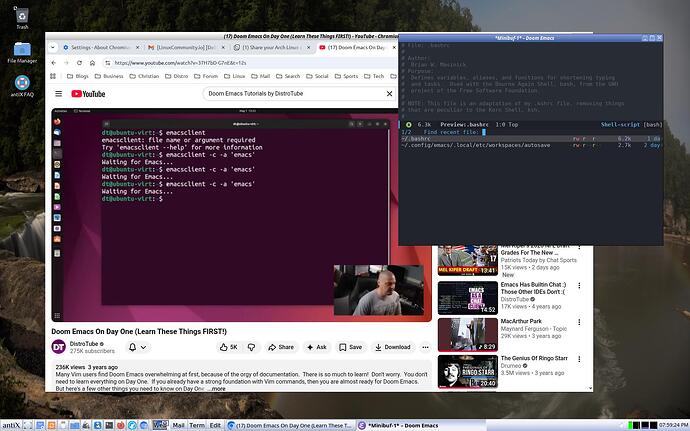Select the workspaces/autosave recent file in Emacs
The width and height of the screenshot is (690, 431).
click(x=530, y=145)
